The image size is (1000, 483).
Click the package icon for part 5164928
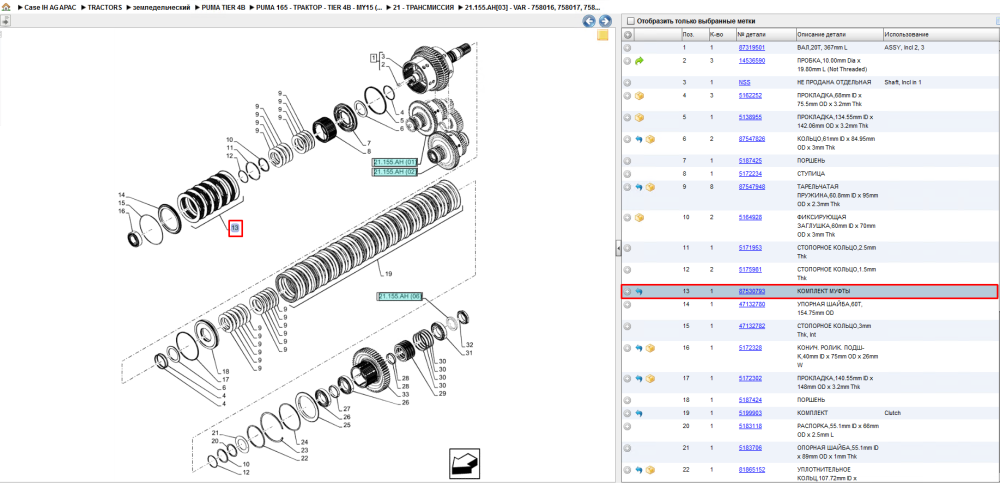pyautogui.click(x=640, y=218)
